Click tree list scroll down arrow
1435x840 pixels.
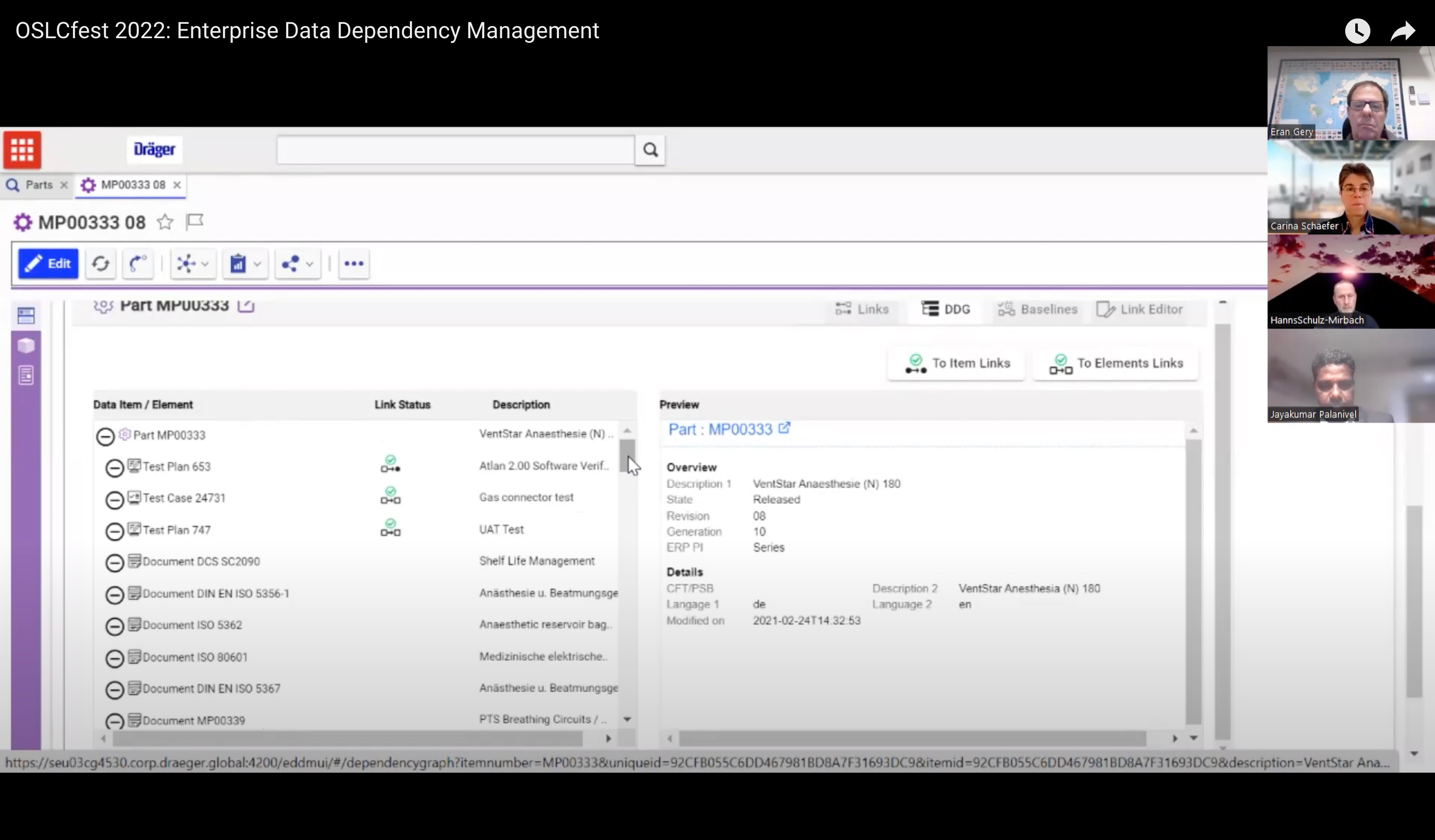[x=627, y=719]
